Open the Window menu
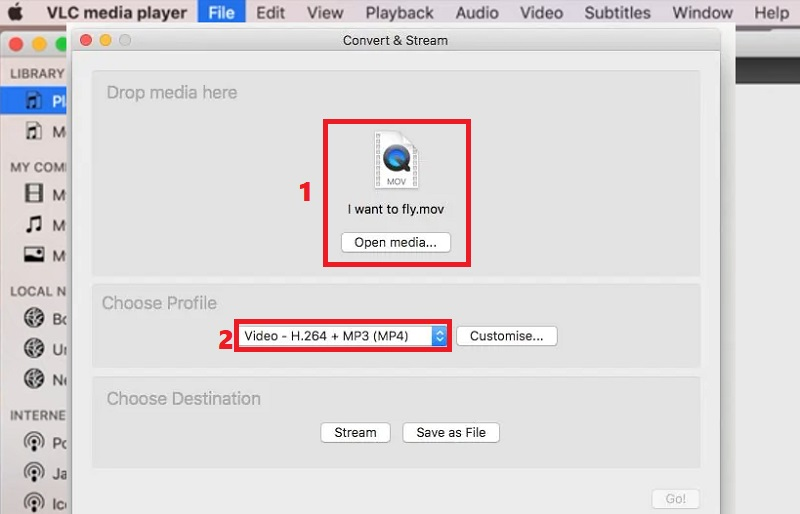This screenshot has width=800, height=514. pyautogui.click(x=703, y=12)
